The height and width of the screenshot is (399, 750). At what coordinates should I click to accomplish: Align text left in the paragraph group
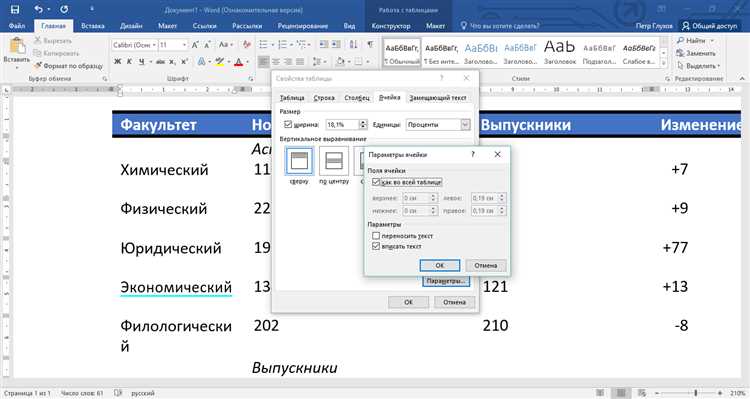[x=264, y=62]
